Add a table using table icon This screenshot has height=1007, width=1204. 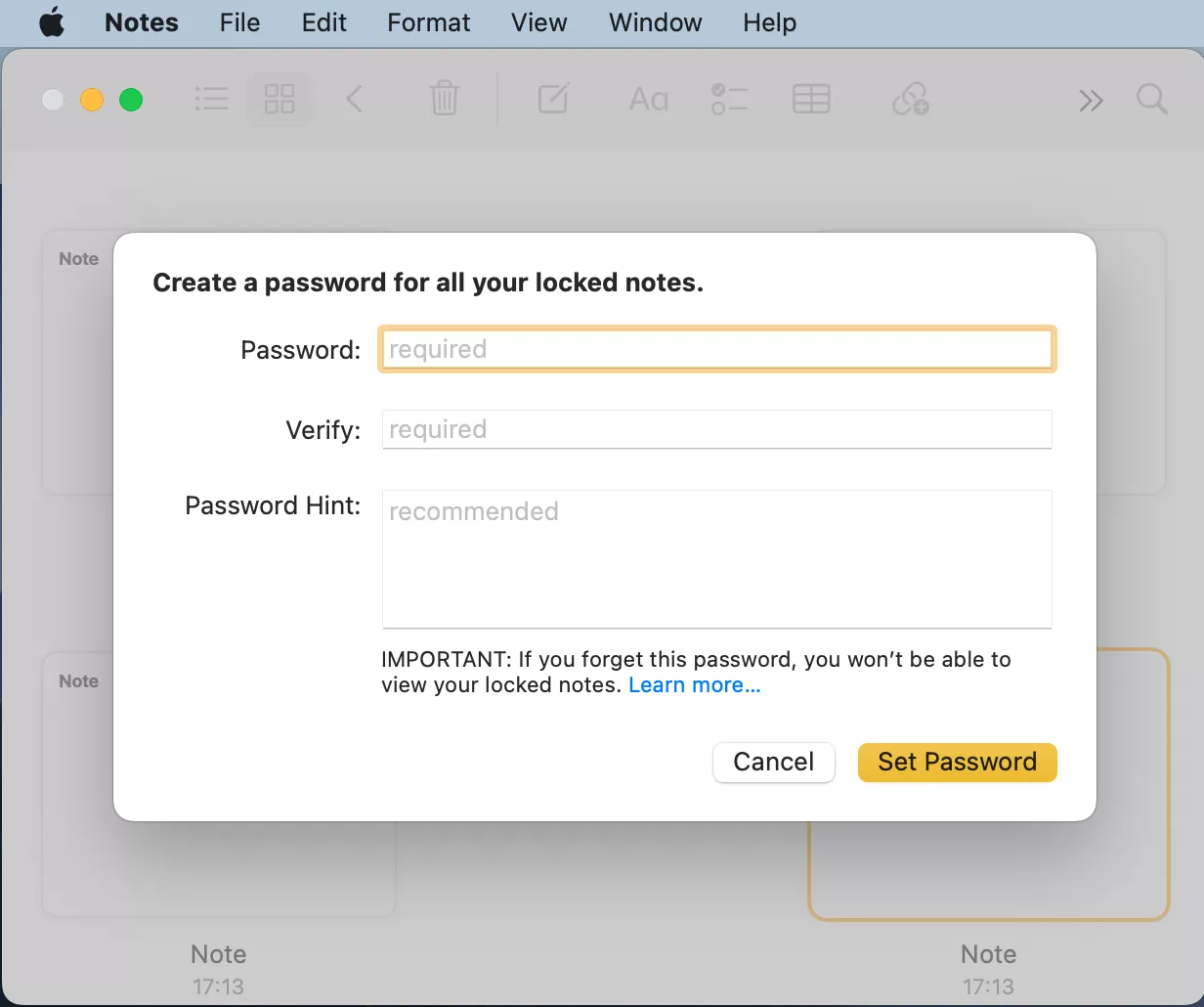pyautogui.click(x=811, y=99)
